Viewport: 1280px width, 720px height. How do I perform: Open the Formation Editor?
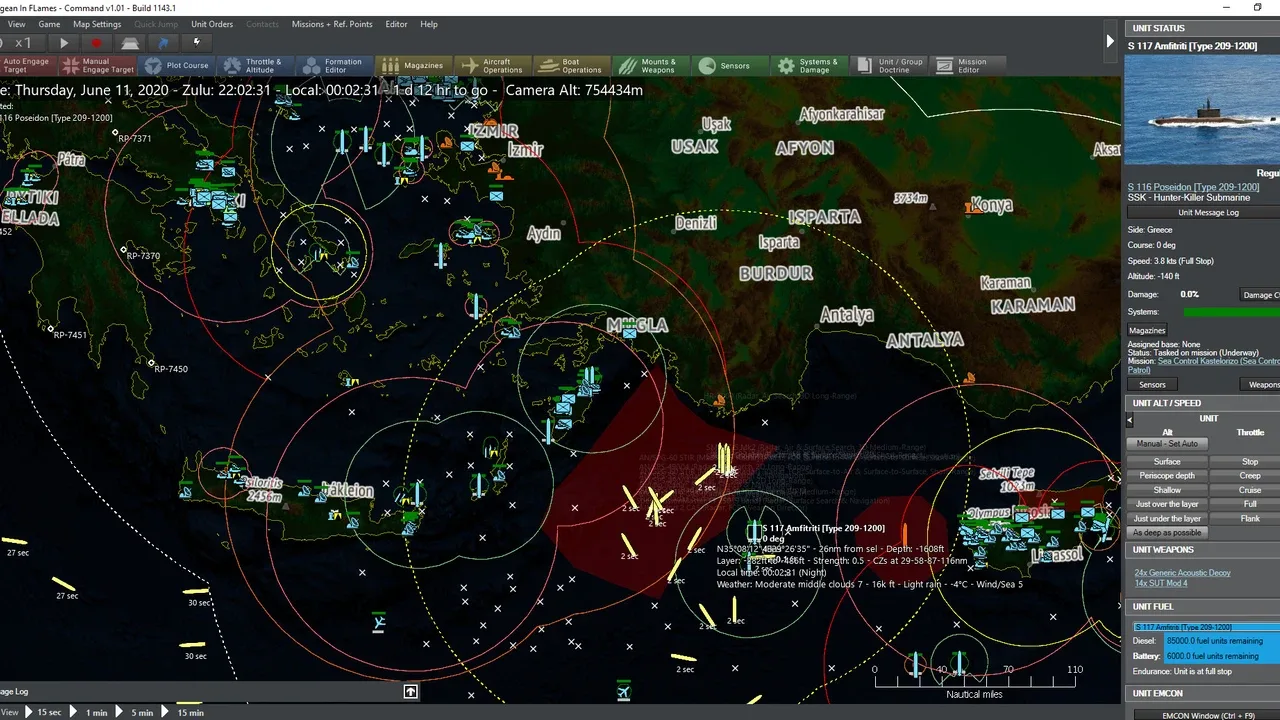[x=332, y=66]
